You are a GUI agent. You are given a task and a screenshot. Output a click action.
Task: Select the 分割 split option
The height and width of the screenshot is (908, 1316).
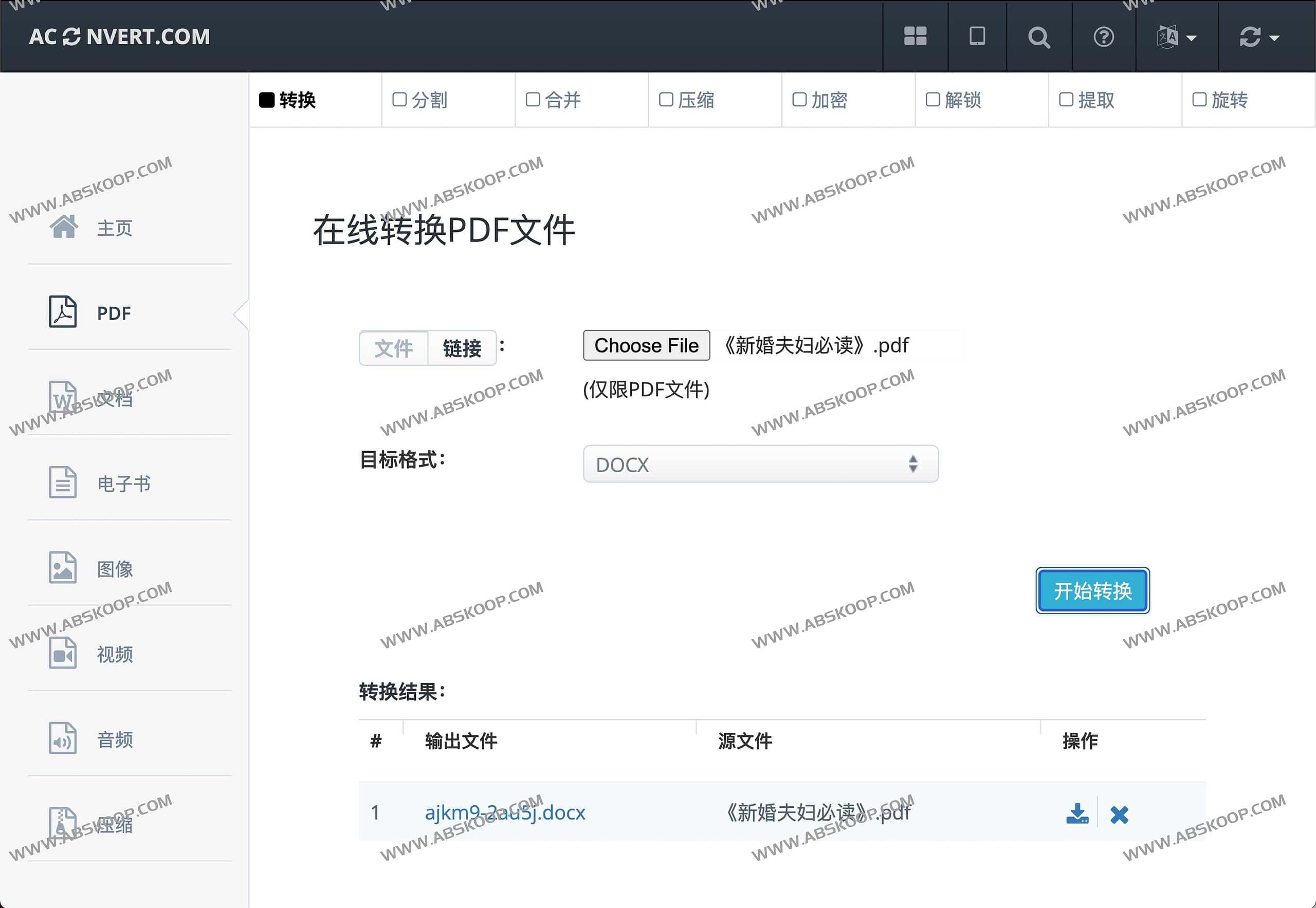point(421,100)
